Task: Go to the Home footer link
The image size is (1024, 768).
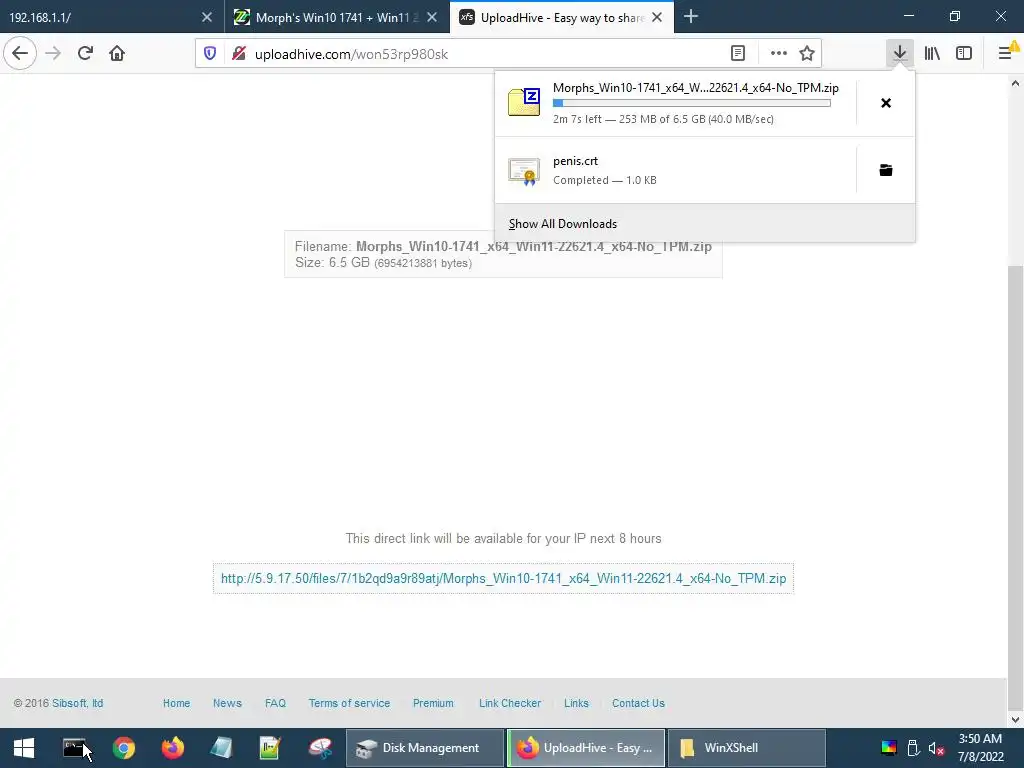Action: coord(176,703)
